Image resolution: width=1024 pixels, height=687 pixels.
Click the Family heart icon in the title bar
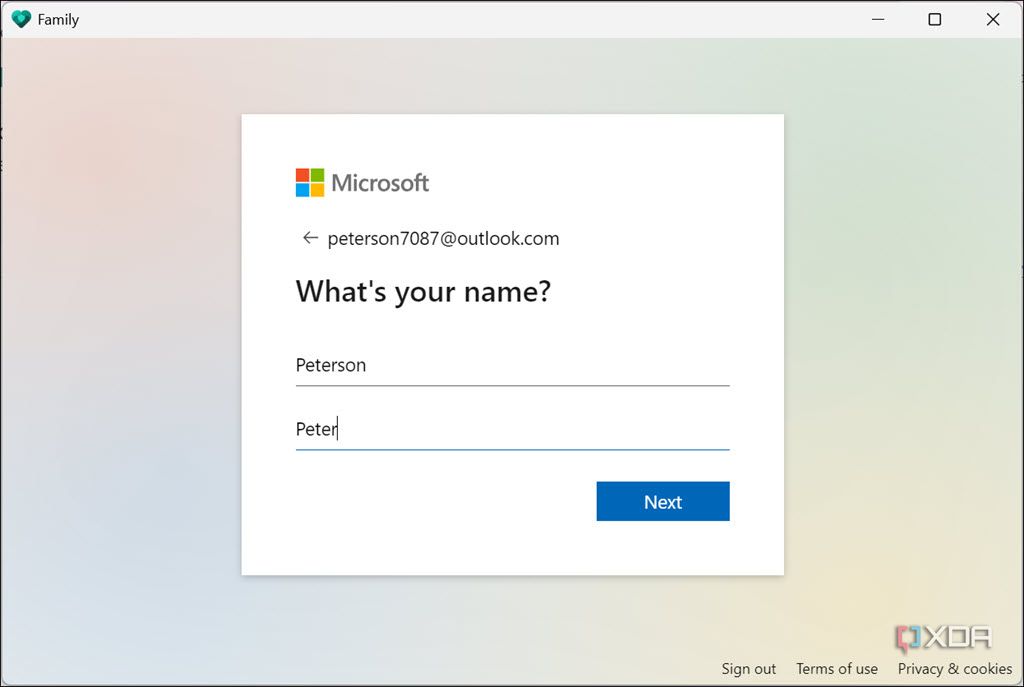click(20, 18)
